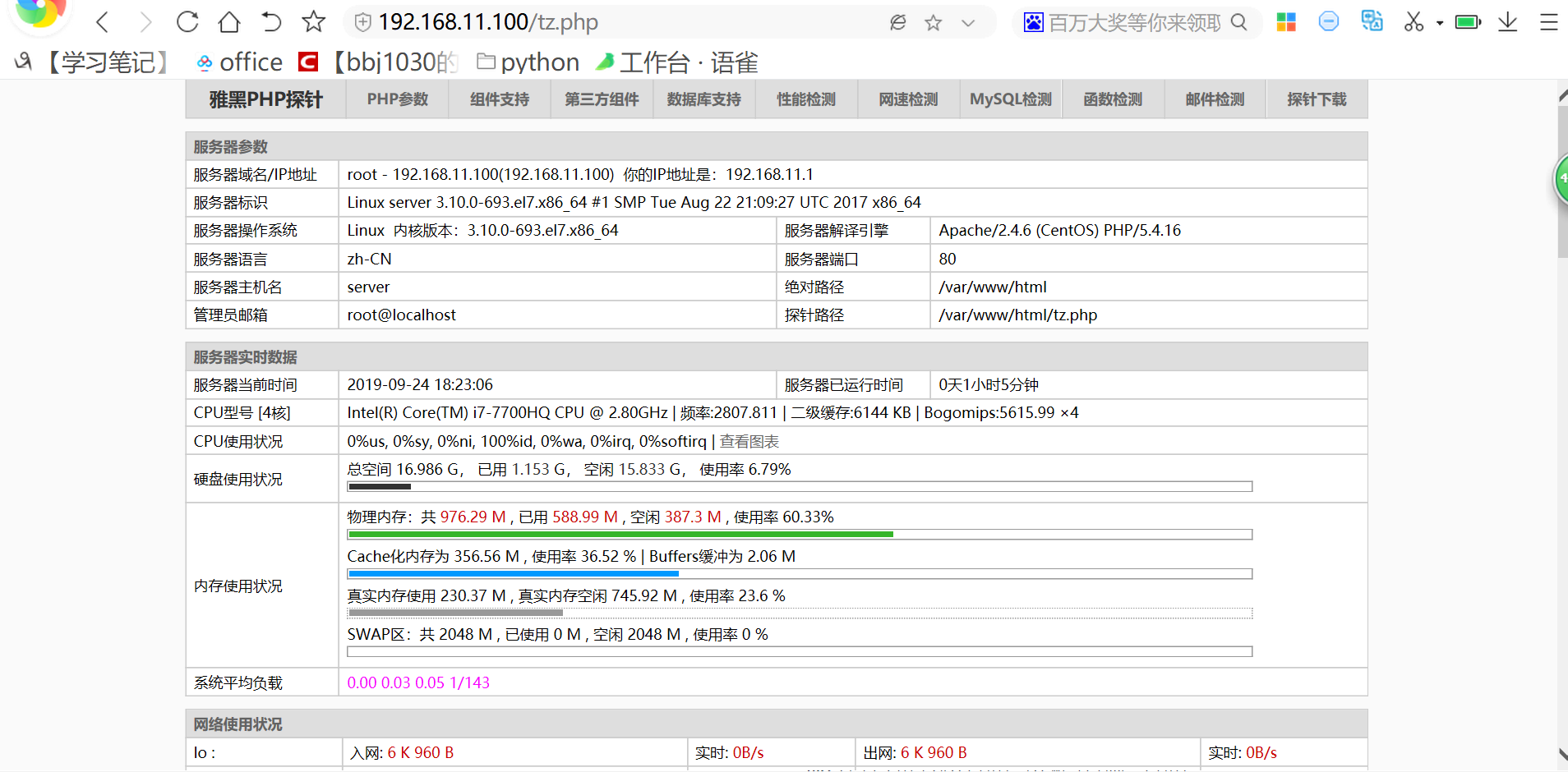Click the scissors screenshot tool
Viewport: 1568px width, 772px height.
(1414, 22)
